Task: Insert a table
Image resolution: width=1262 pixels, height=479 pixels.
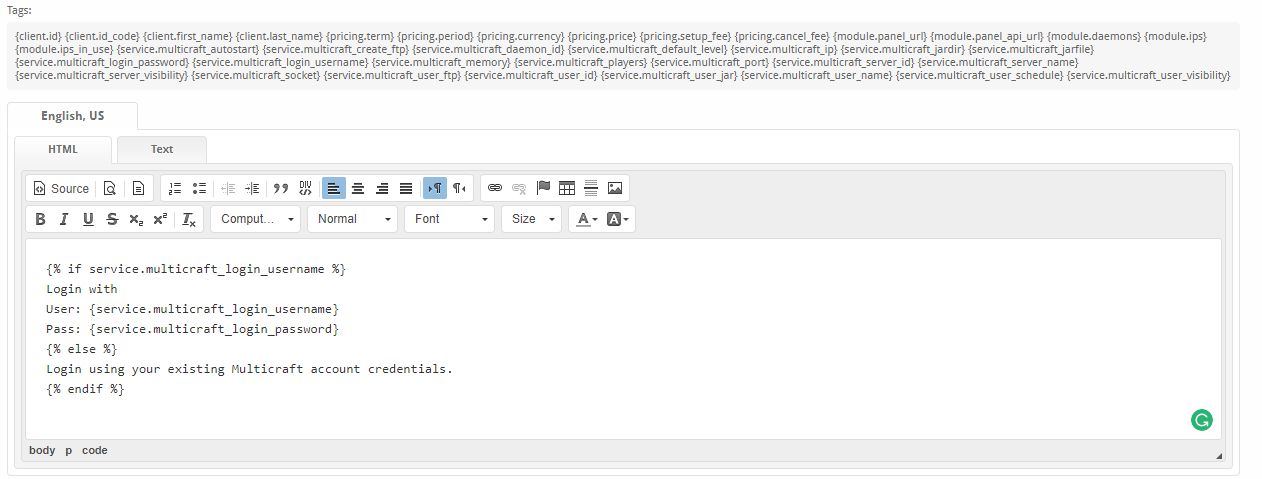Action: click(567, 188)
